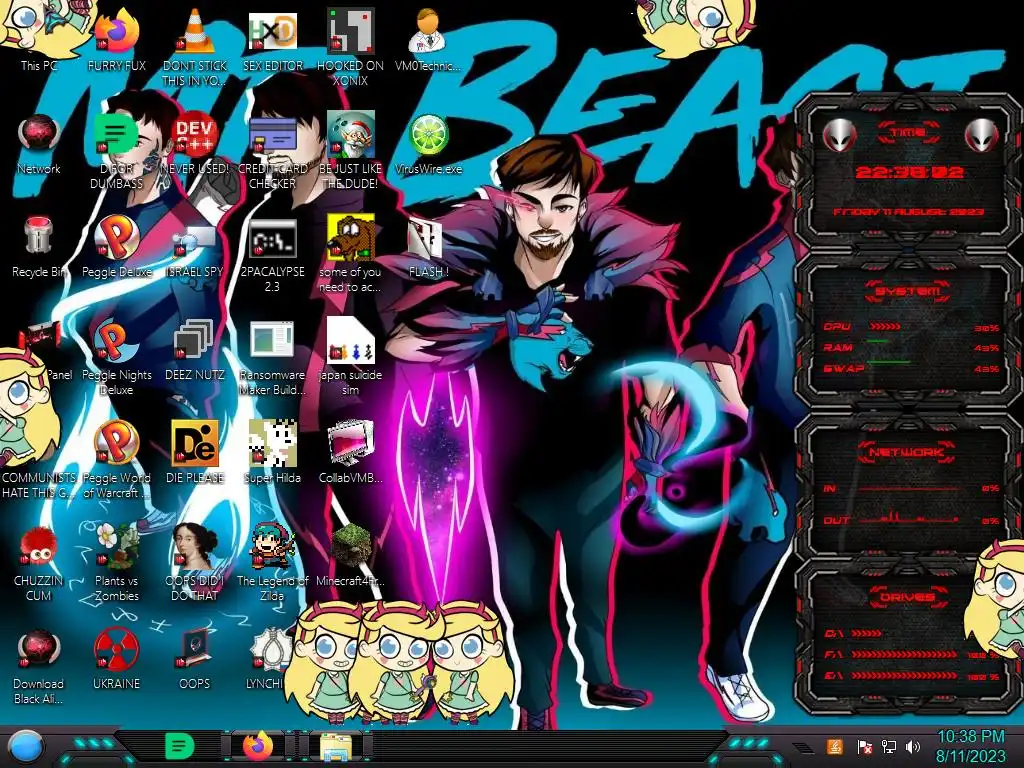Open the japan suicide sim file icon
The height and width of the screenshot is (768, 1024).
click(x=350, y=358)
